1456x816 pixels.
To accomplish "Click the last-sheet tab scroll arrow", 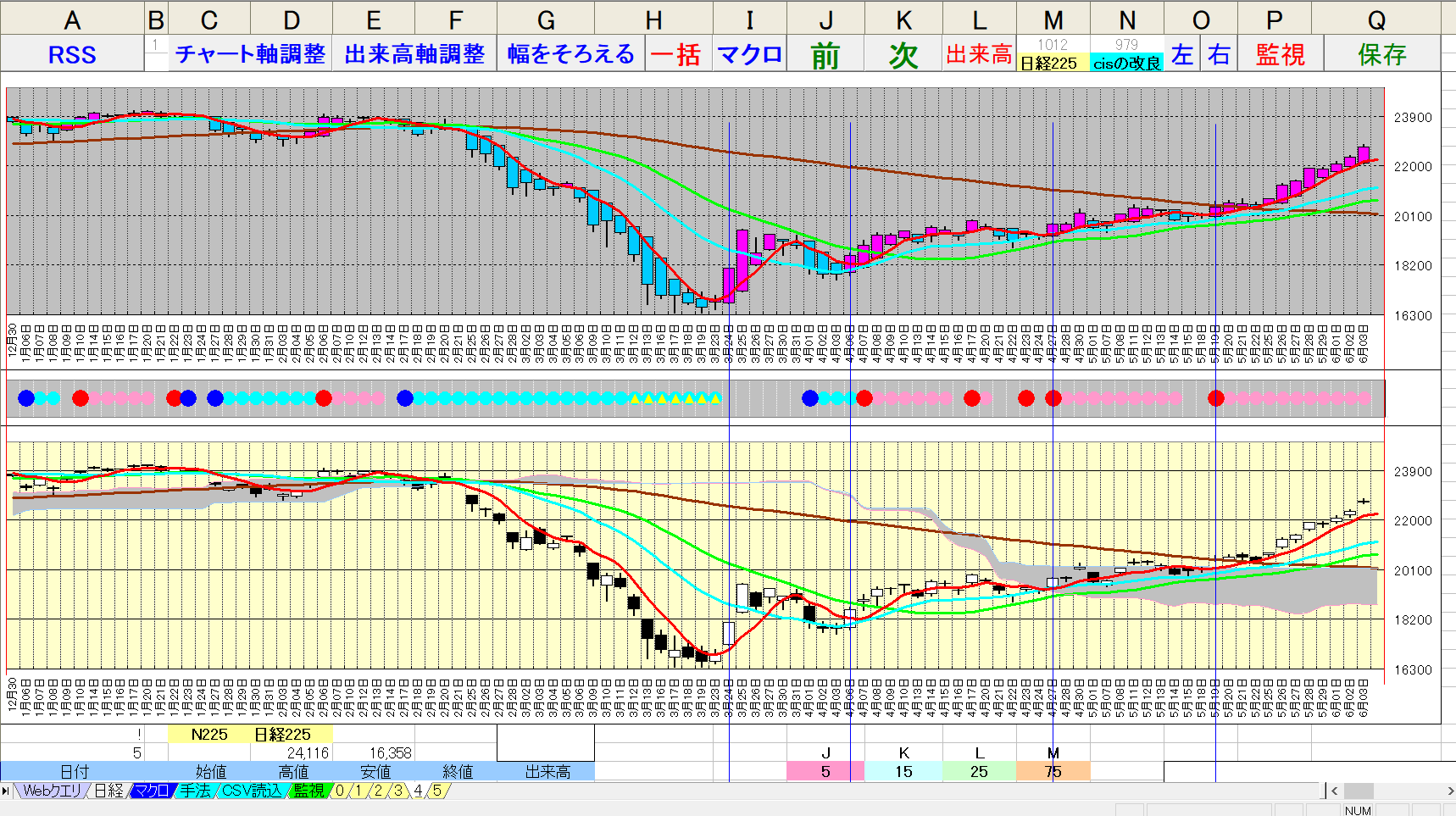I will pyautogui.click(x=7, y=791).
